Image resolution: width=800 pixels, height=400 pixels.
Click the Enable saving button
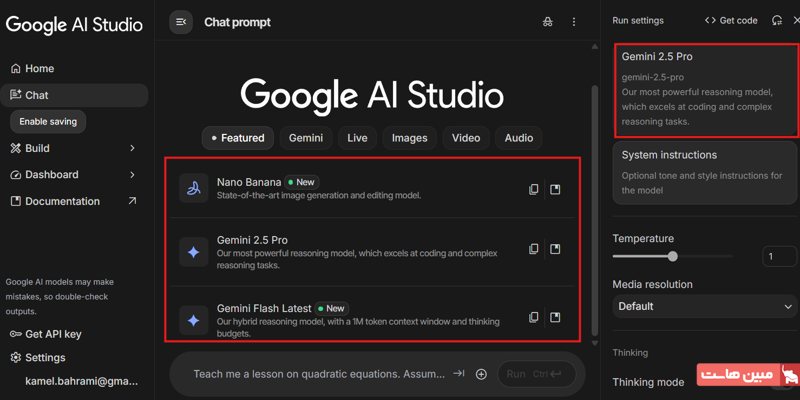click(x=48, y=121)
